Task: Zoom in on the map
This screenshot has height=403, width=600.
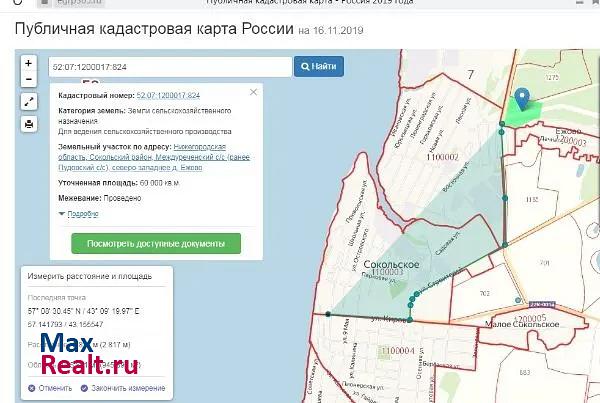Action: tap(29, 62)
